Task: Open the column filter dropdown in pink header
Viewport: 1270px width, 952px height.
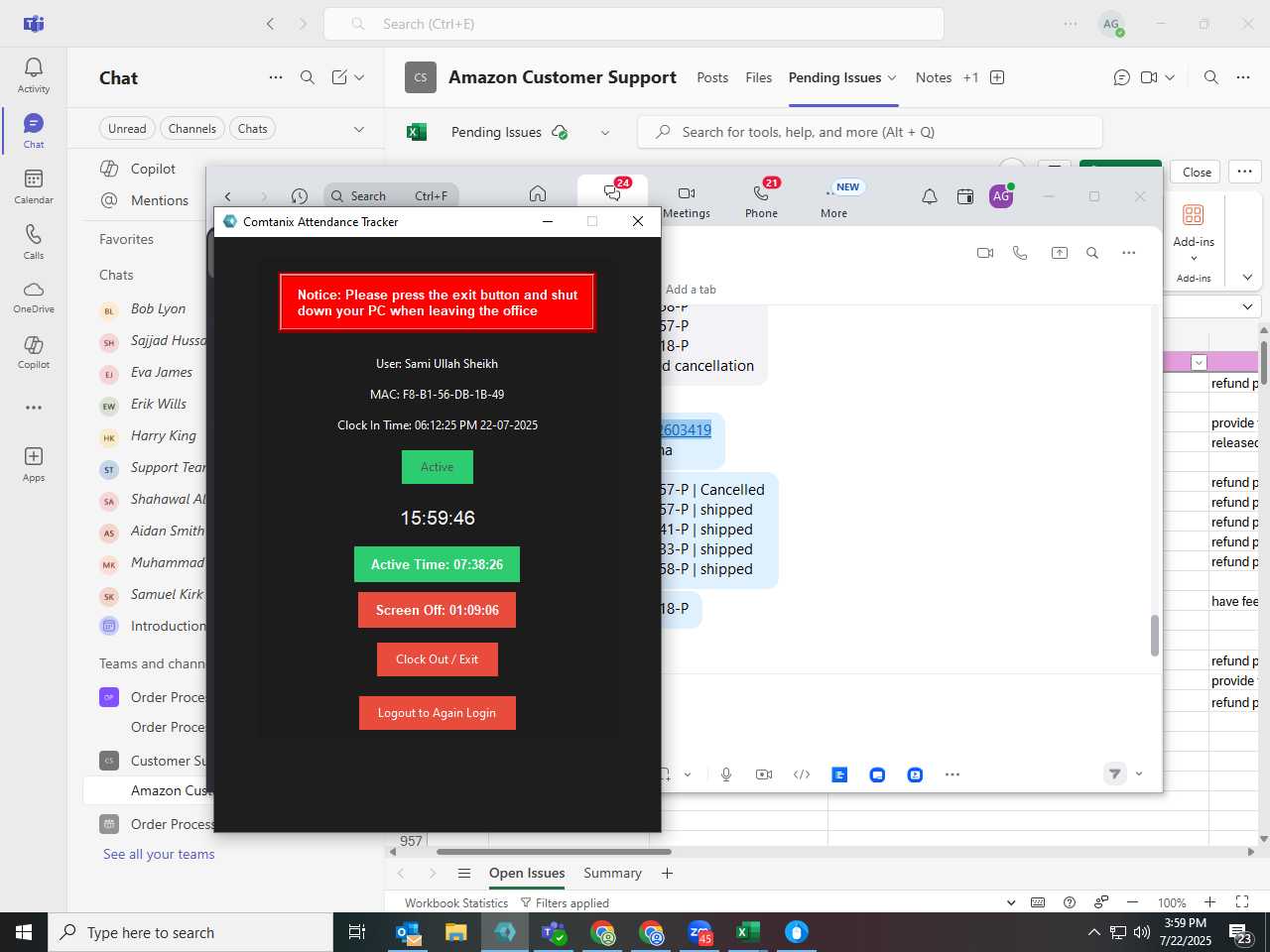Action: coord(1199,362)
